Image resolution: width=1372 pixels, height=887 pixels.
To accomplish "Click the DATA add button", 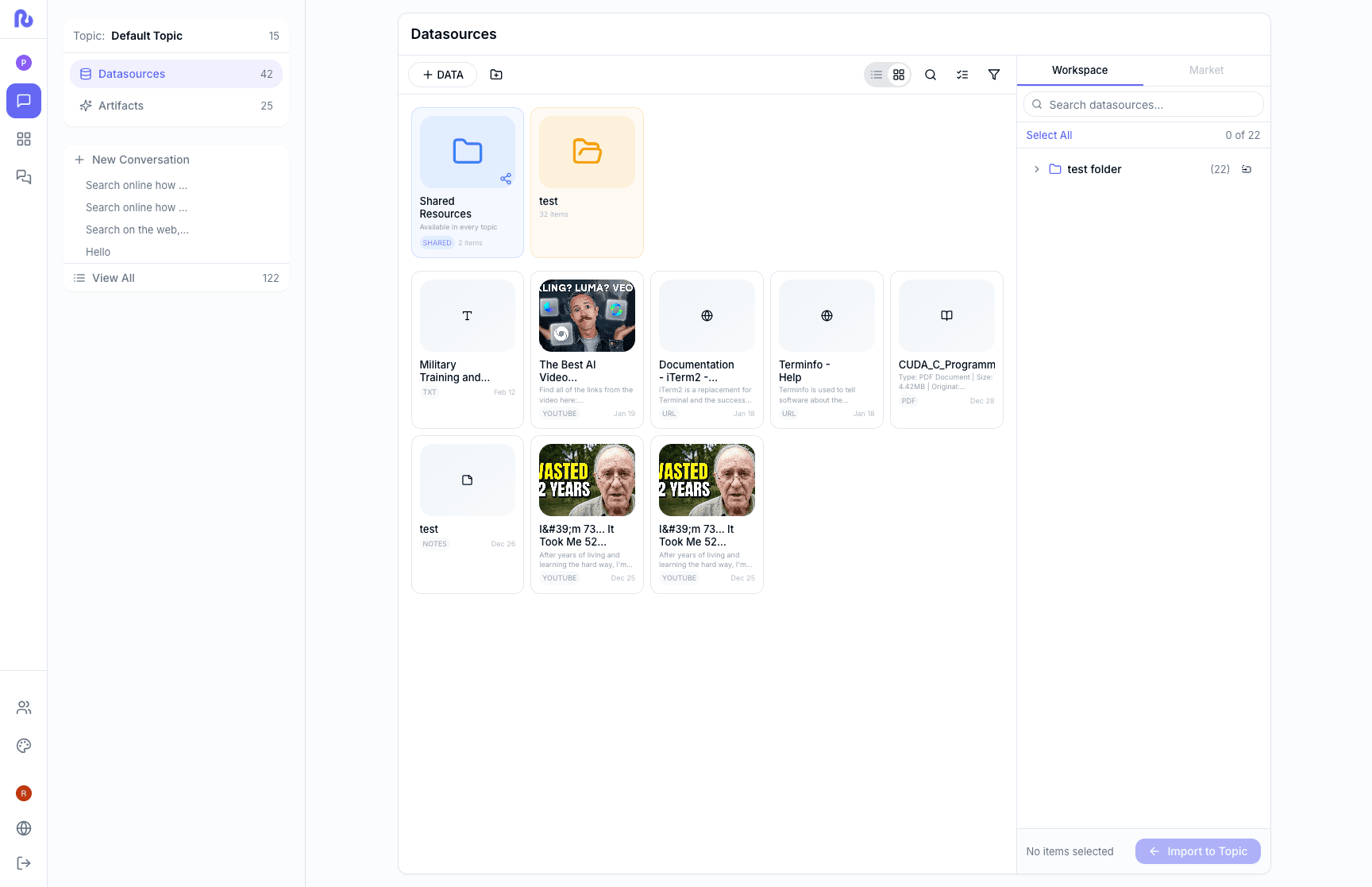I will (442, 75).
